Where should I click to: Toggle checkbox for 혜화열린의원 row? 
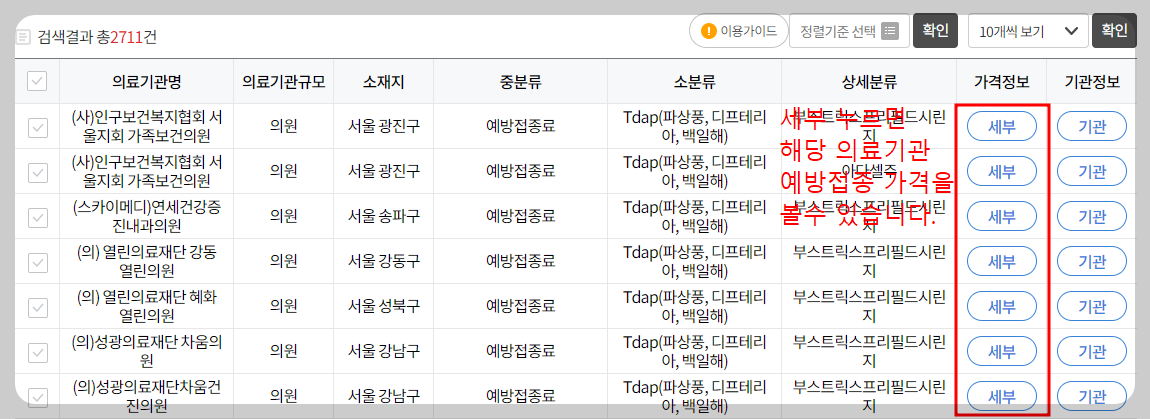pos(37,307)
